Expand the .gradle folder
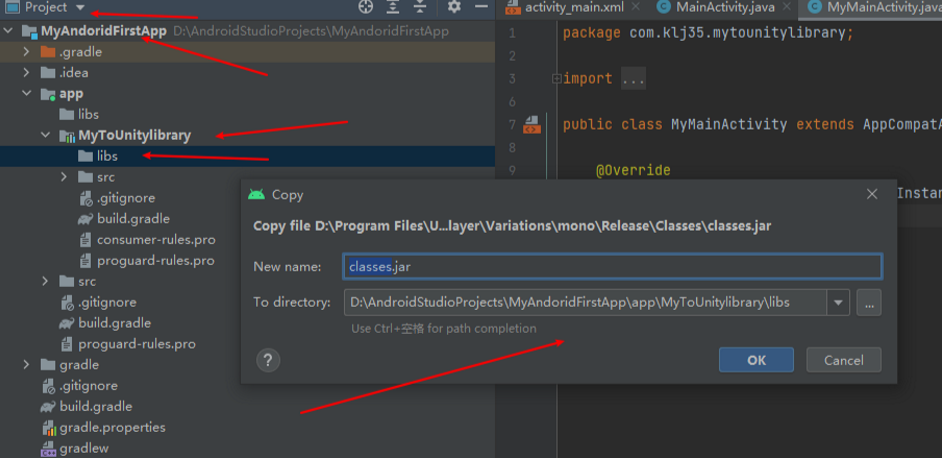The width and height of the screenshot is (942, 458). pos(26,52)
